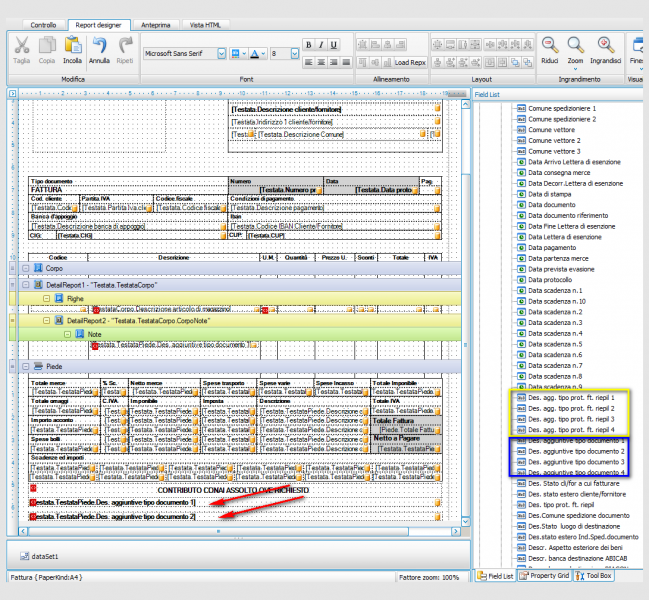Open the Field List bottom tab
Screen dimensions: 649x600
tap(495, 576)
